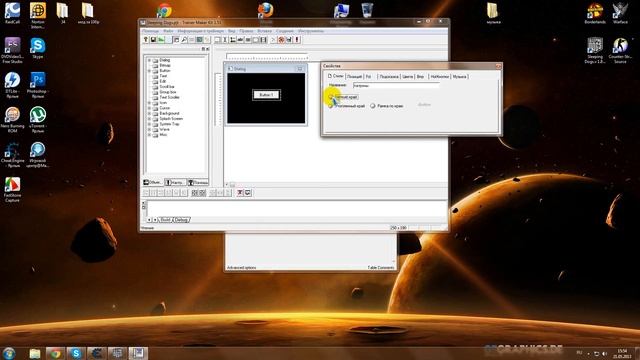Viewport: 640px width, 360px height.
Task: Open the Вид menu
Action: click(231, 31)
